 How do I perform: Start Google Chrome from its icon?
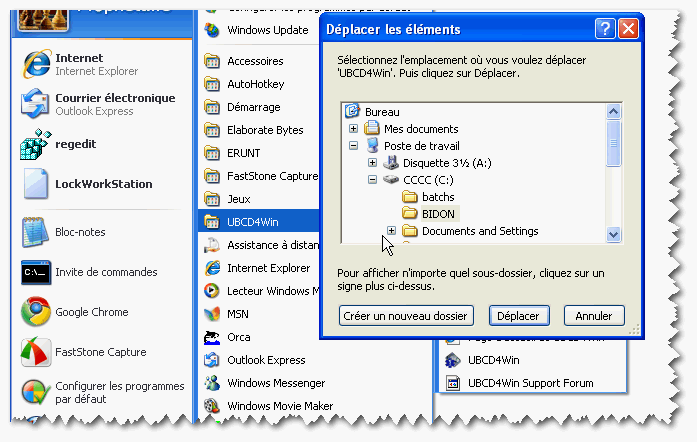tap(36, 312)
